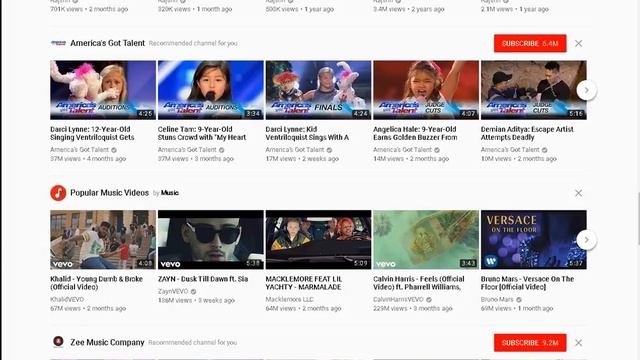Open America's Got Talent name under Demian Aditya video
Viewport: 640px width, 360px height.
pos(510,150)
